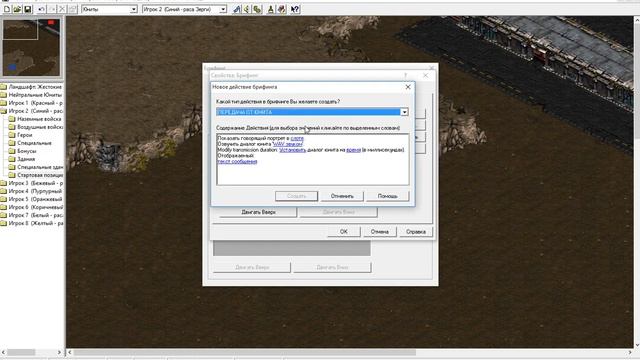
Task: Click first toolbar icon after player dropdown
Action: [x=237, y=9]
